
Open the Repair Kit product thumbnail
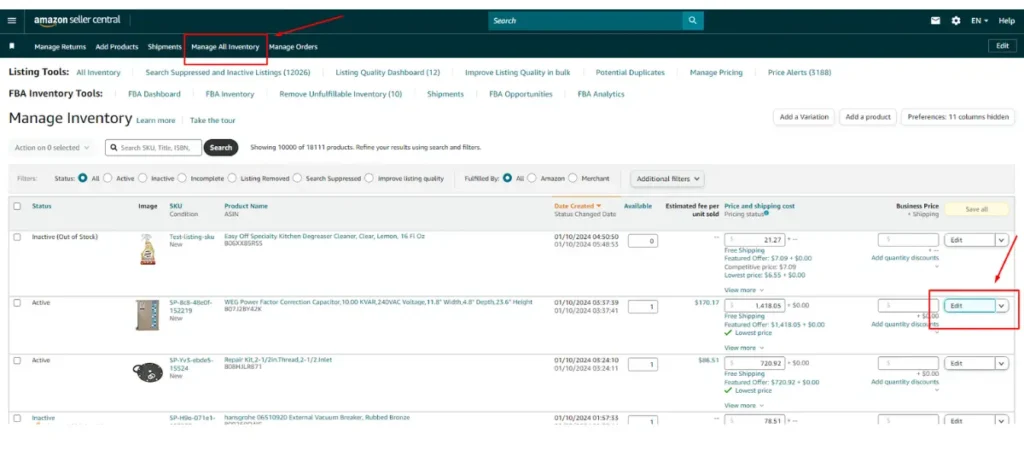click(x=148, y=371)
